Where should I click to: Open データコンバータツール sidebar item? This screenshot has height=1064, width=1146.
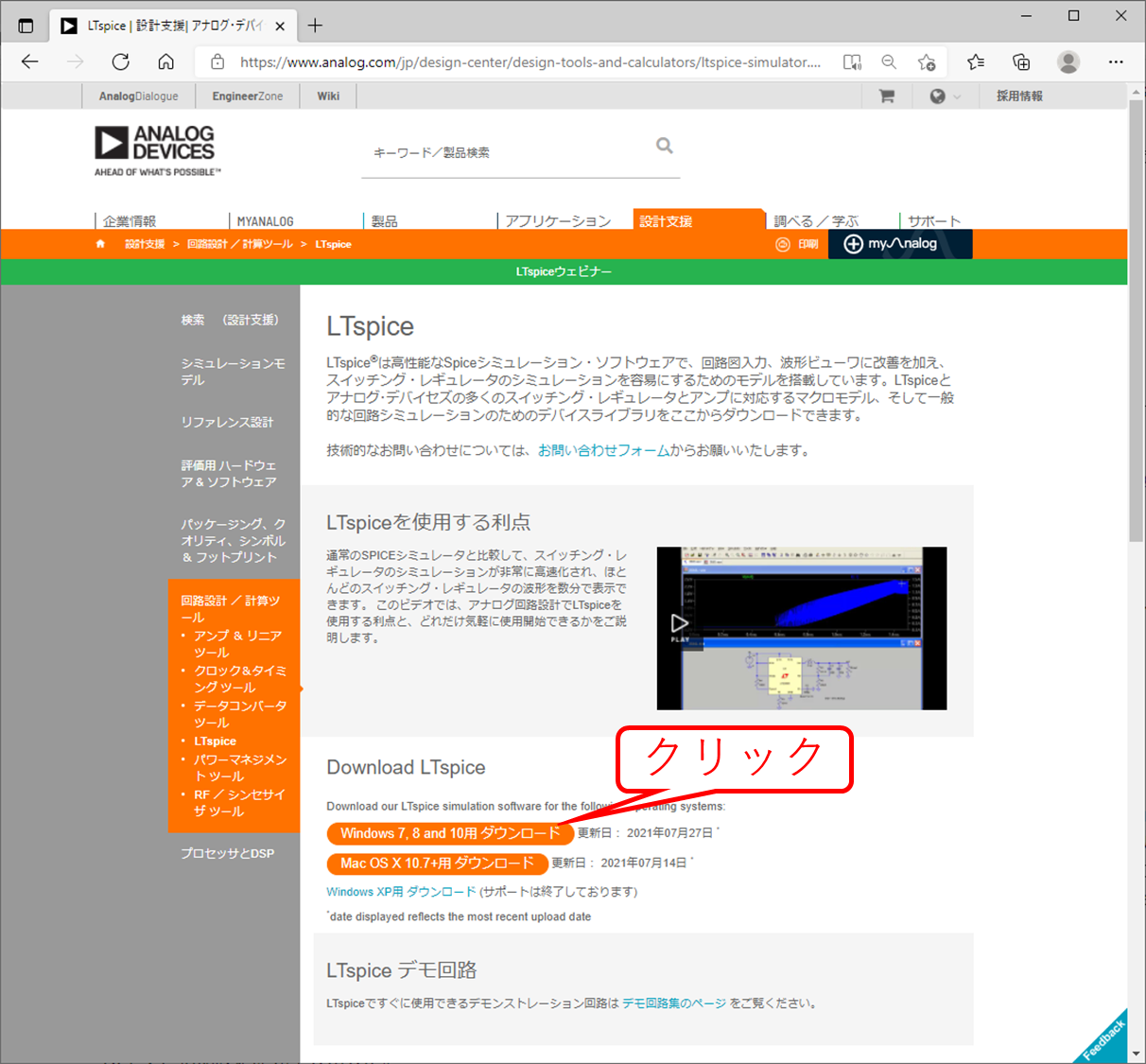tap(240, 714)
